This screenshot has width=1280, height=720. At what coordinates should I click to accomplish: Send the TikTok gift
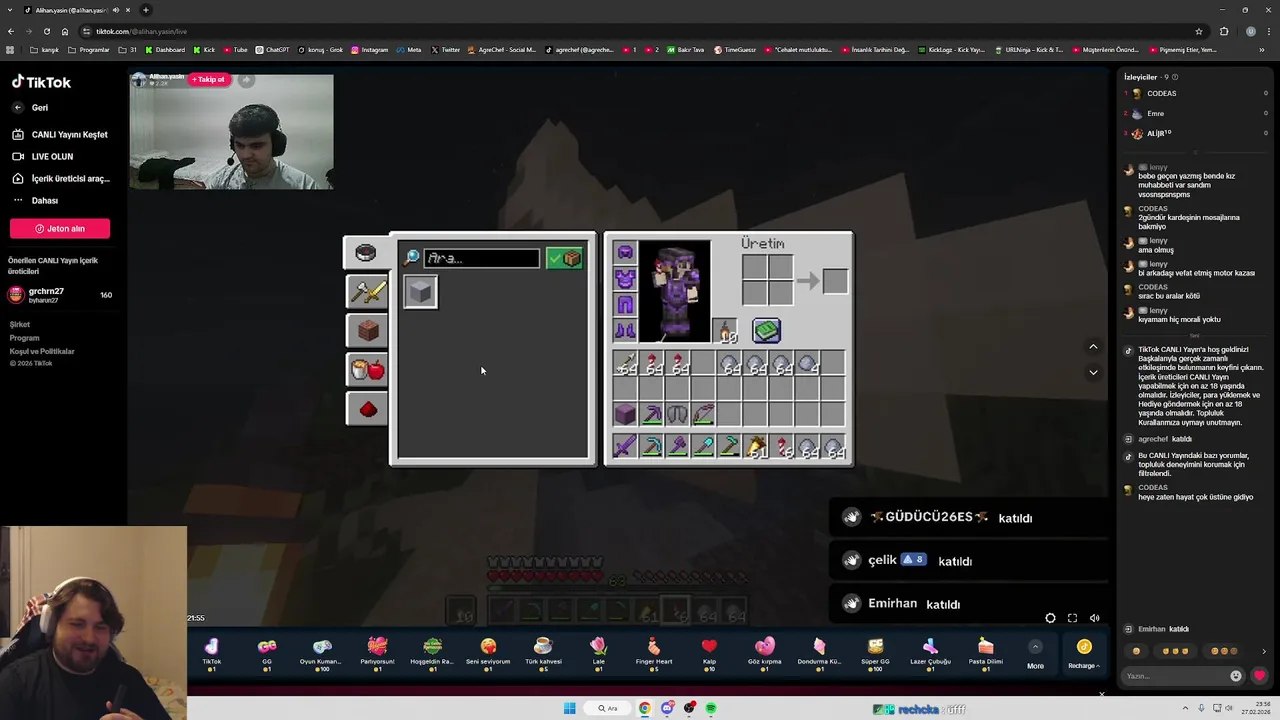[212, 653]
